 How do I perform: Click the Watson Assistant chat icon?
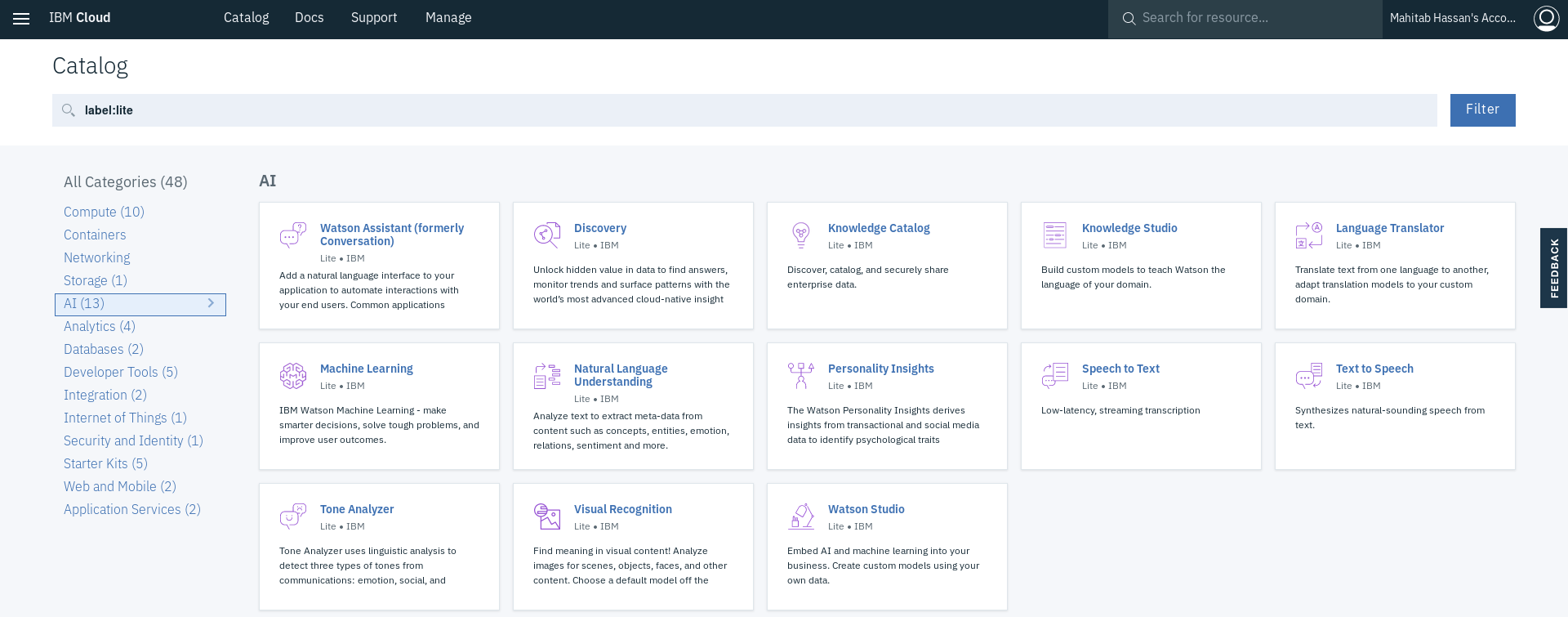tap(293, 235)
